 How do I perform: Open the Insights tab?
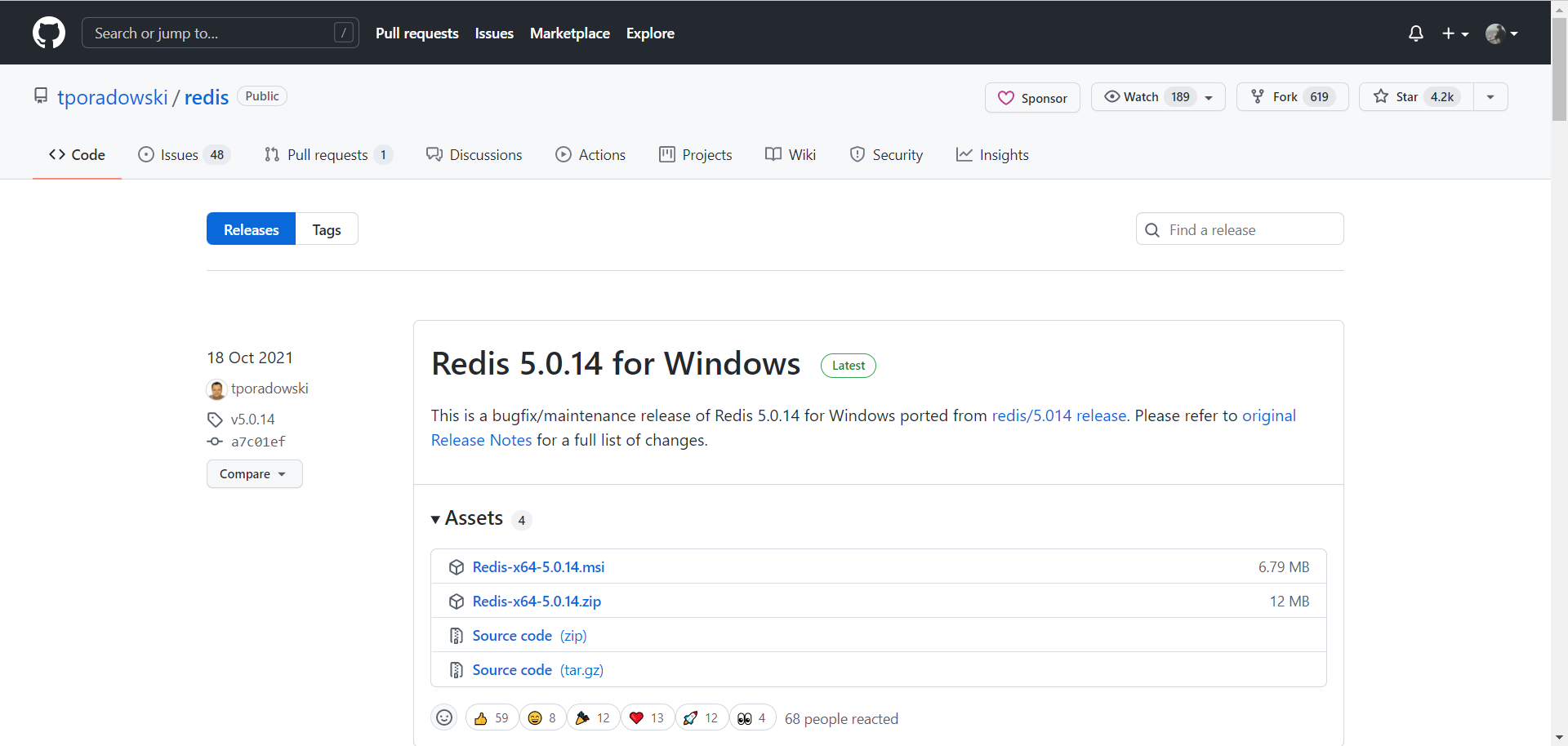click(992, 155)
